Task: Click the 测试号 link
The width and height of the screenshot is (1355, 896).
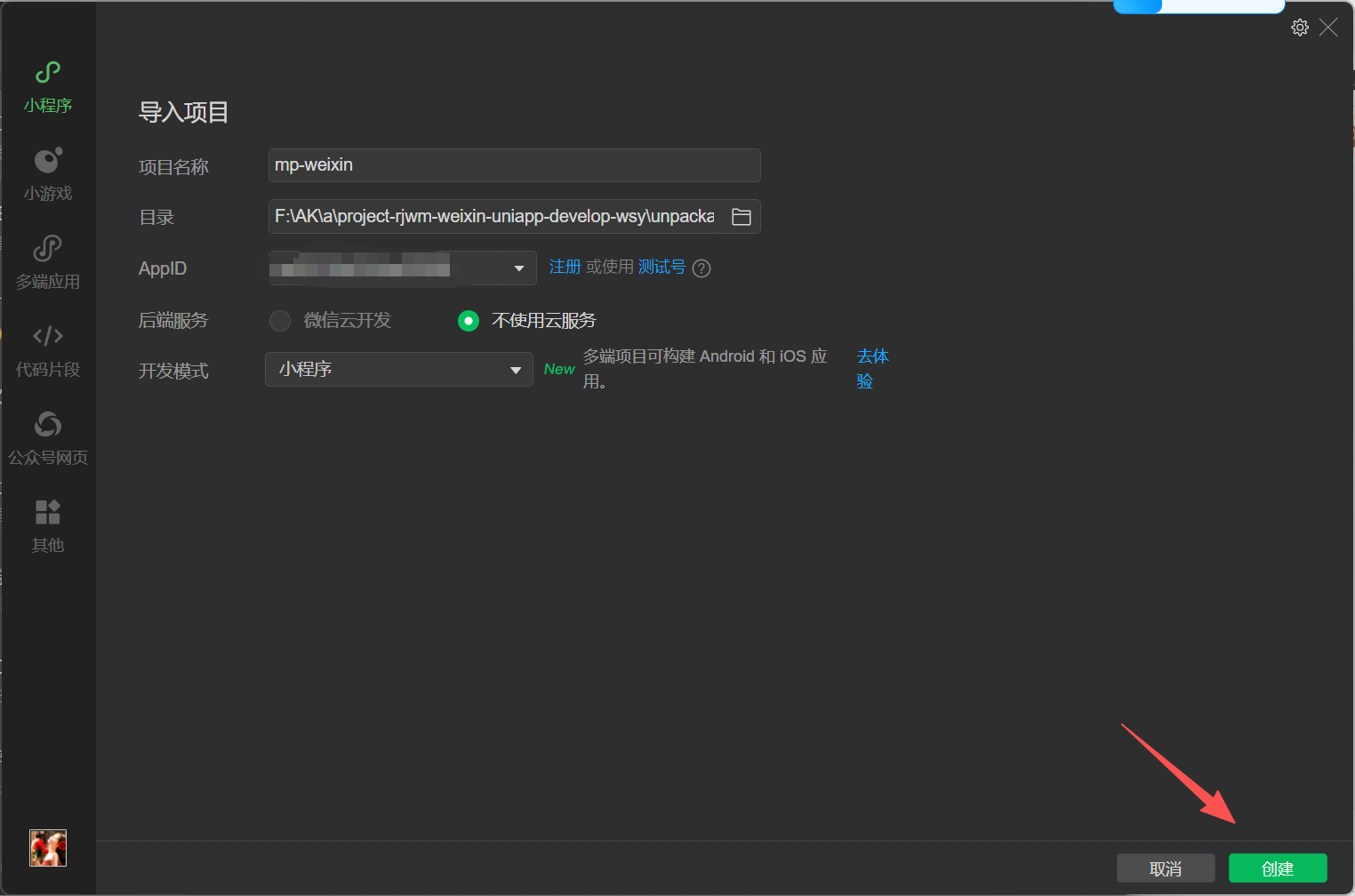Action: (661, 267)
